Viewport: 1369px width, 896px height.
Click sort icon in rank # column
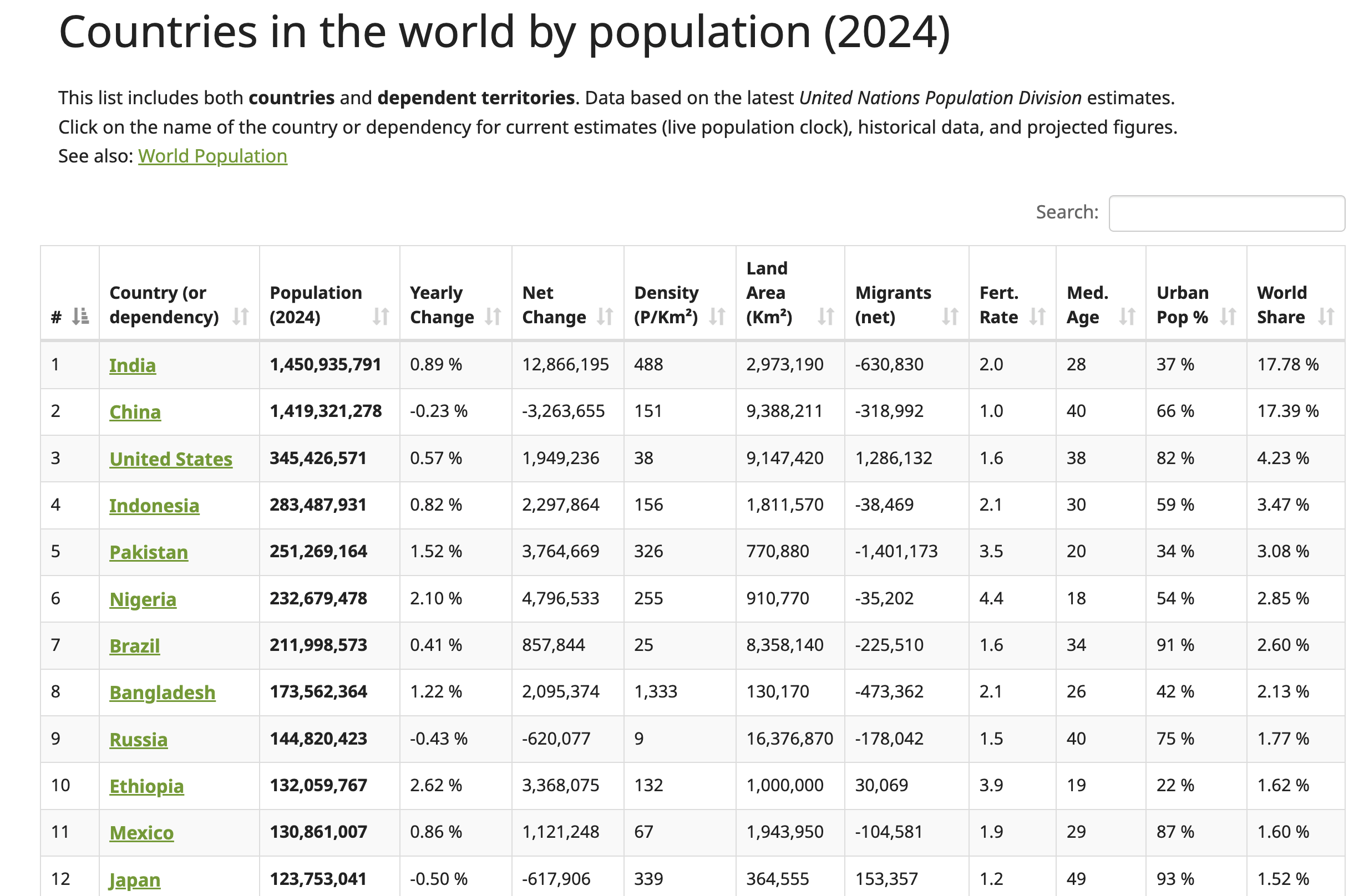point(80,316)
